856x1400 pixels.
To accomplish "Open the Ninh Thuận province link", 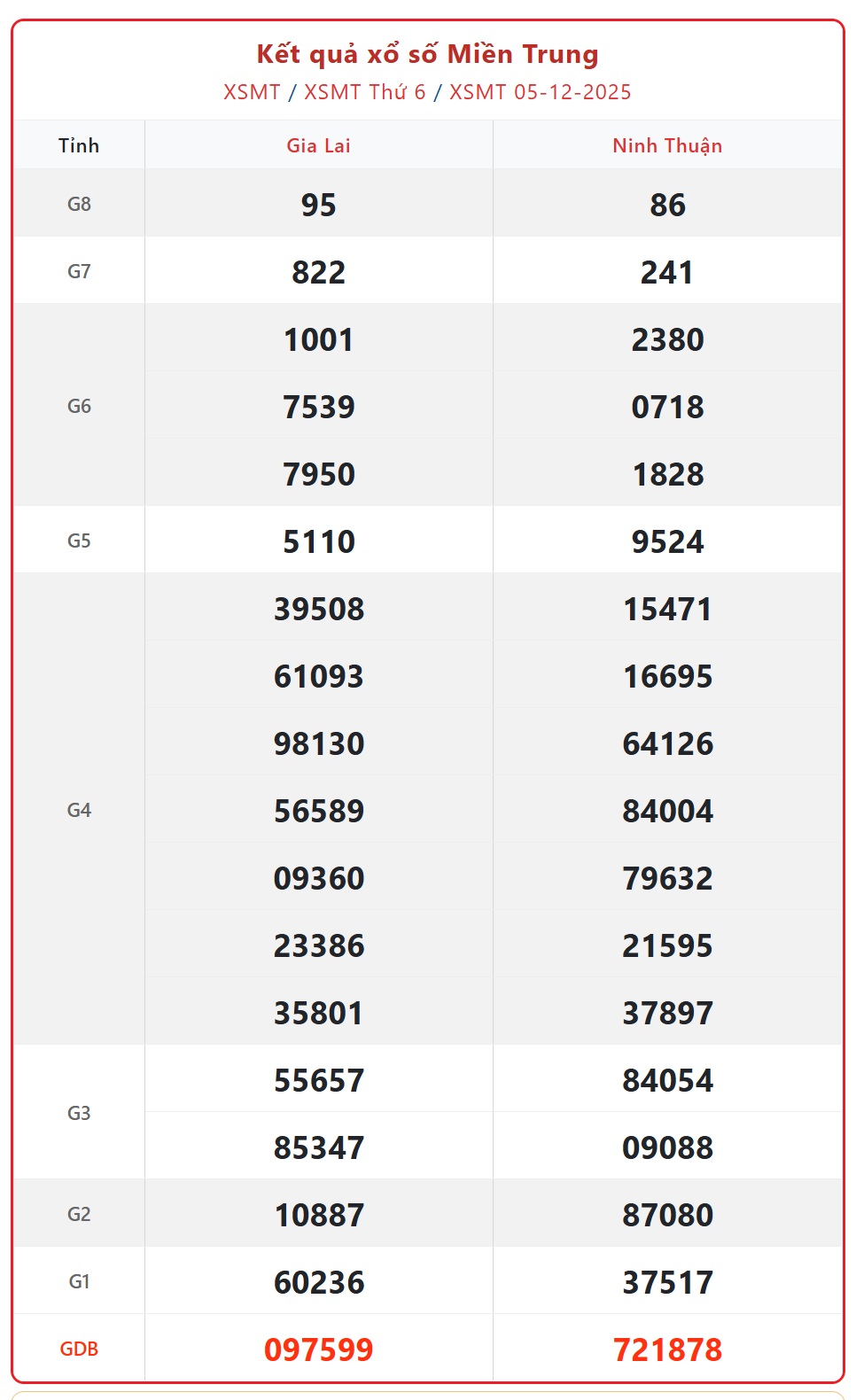I will click(667, 146).
